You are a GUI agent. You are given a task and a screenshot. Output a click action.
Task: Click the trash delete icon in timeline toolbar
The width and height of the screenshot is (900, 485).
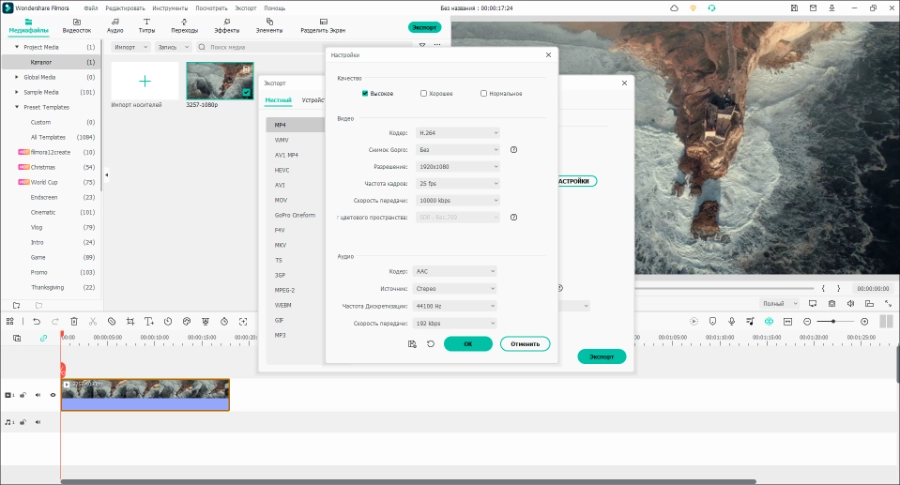[x=74, y=322]
